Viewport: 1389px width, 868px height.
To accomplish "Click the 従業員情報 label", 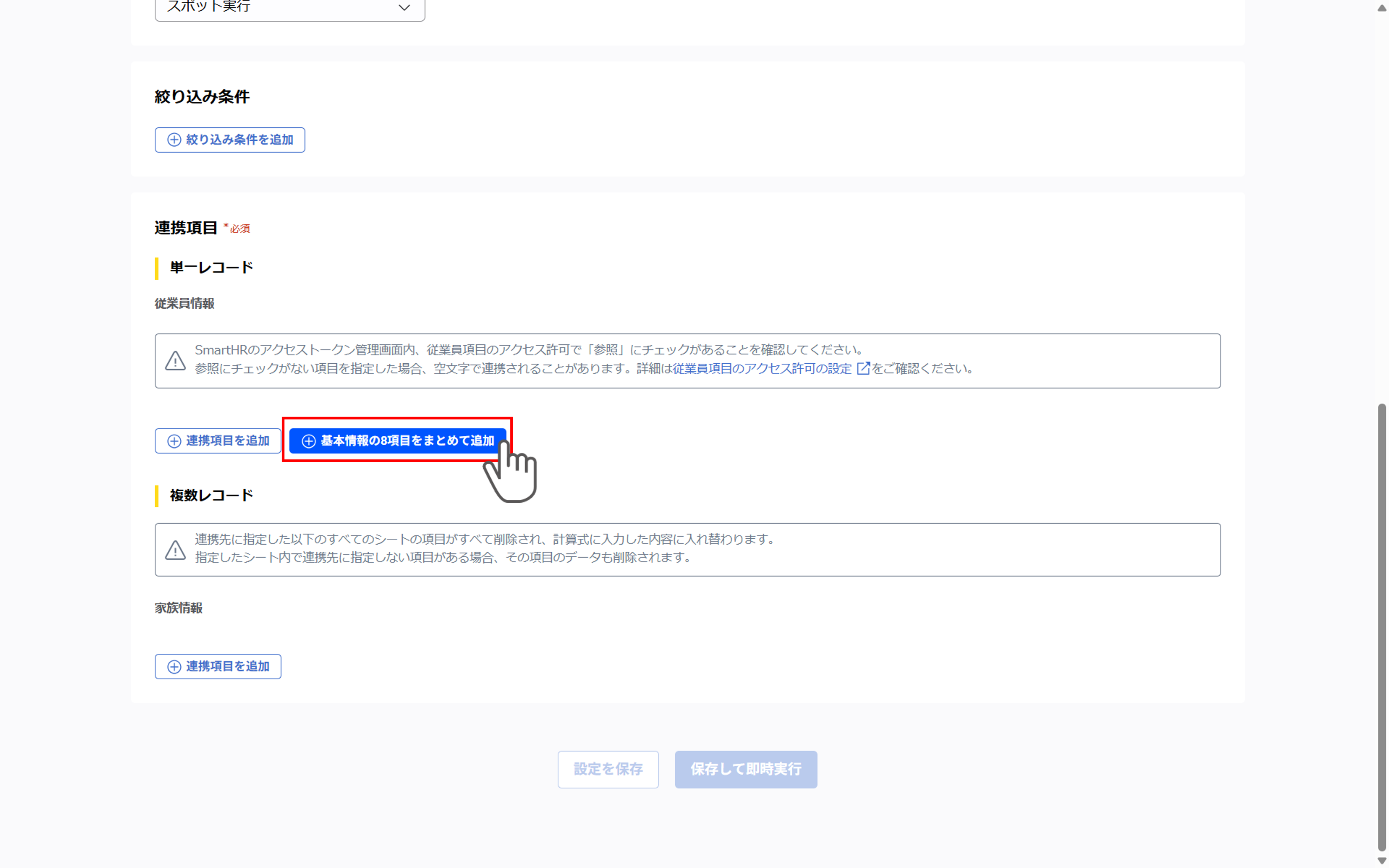I will click(184, 304).
